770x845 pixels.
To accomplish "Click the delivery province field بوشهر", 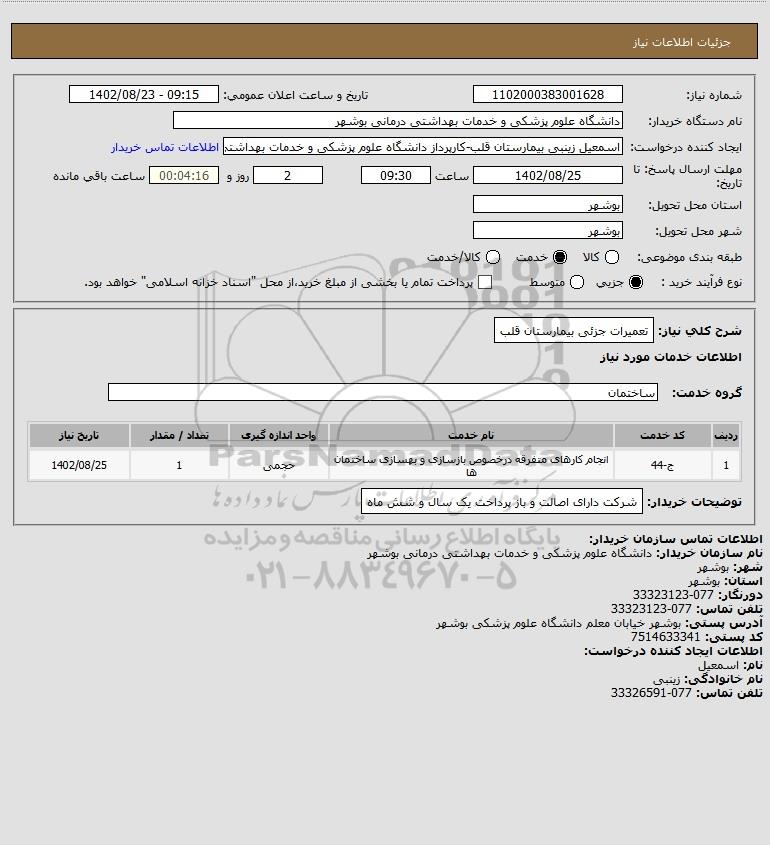I will (547, 204).
